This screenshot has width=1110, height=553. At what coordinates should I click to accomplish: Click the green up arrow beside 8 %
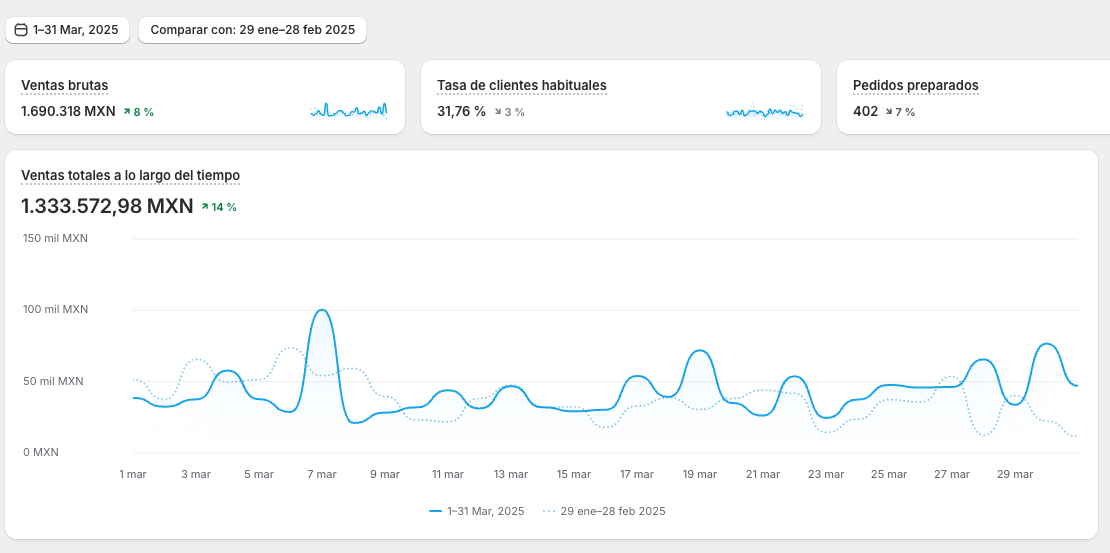tap(127, 112)
